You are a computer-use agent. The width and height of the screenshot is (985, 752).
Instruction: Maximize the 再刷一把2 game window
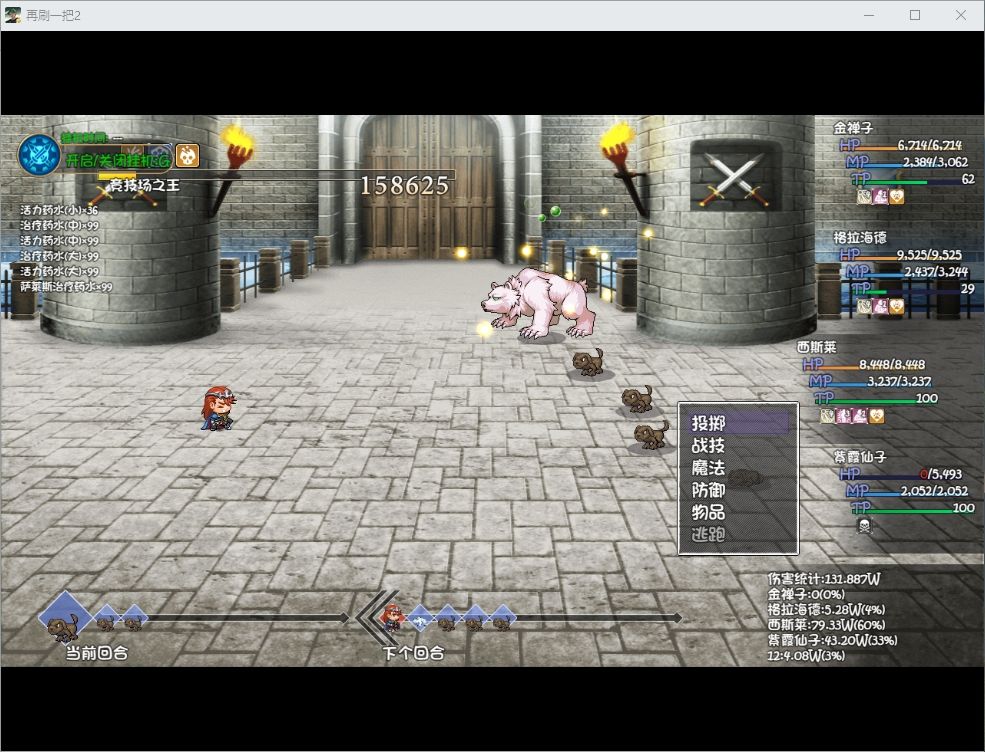coord(915,15)
